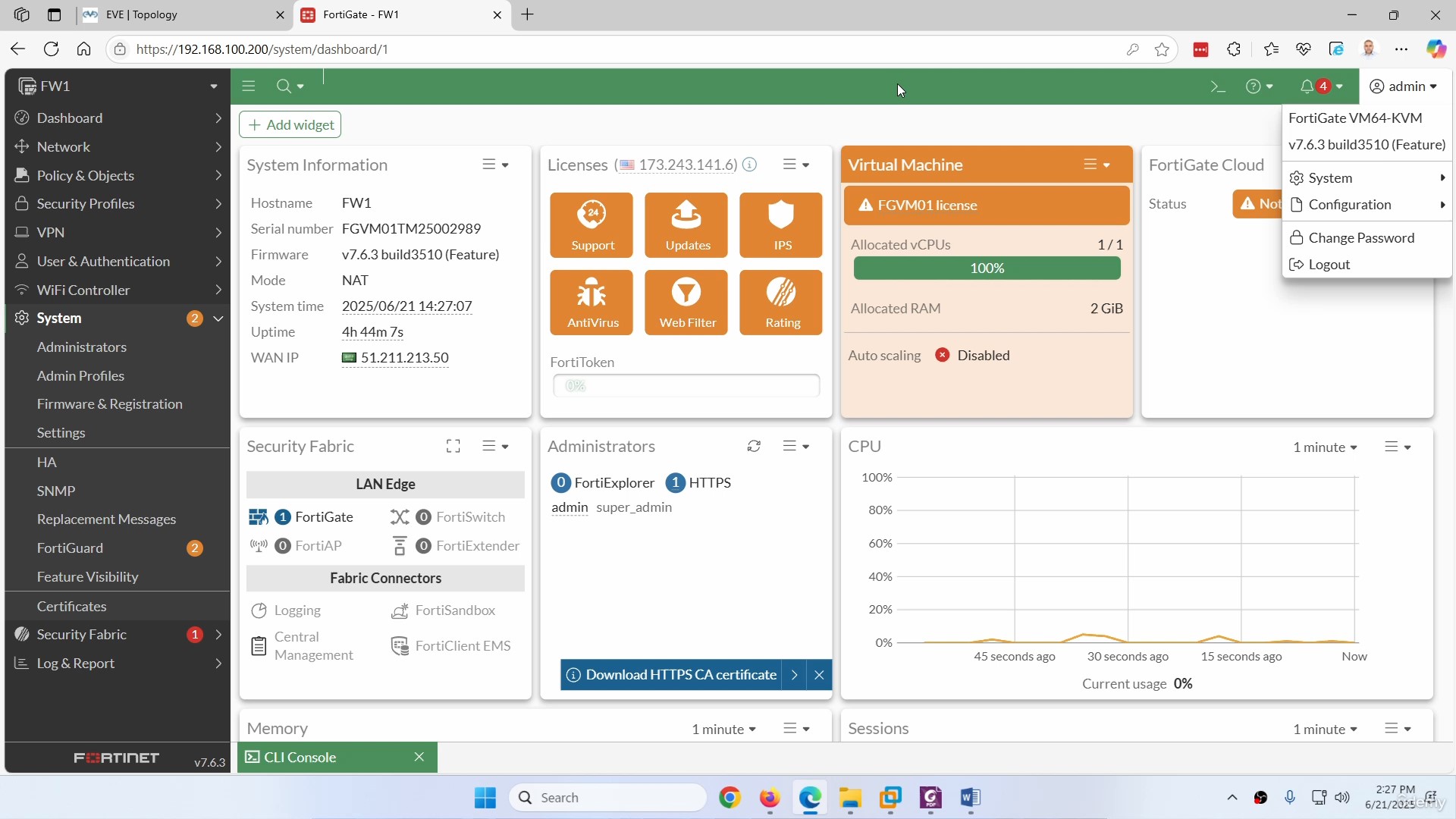Reload the browser page

pos(51,49)
